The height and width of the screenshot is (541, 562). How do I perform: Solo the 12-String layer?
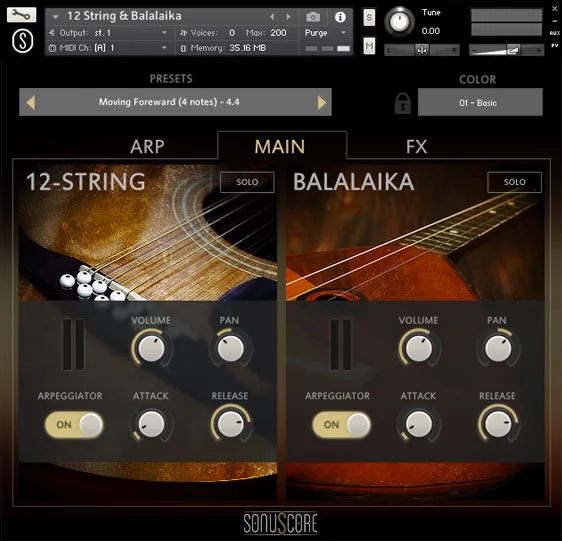pos(247,182)
